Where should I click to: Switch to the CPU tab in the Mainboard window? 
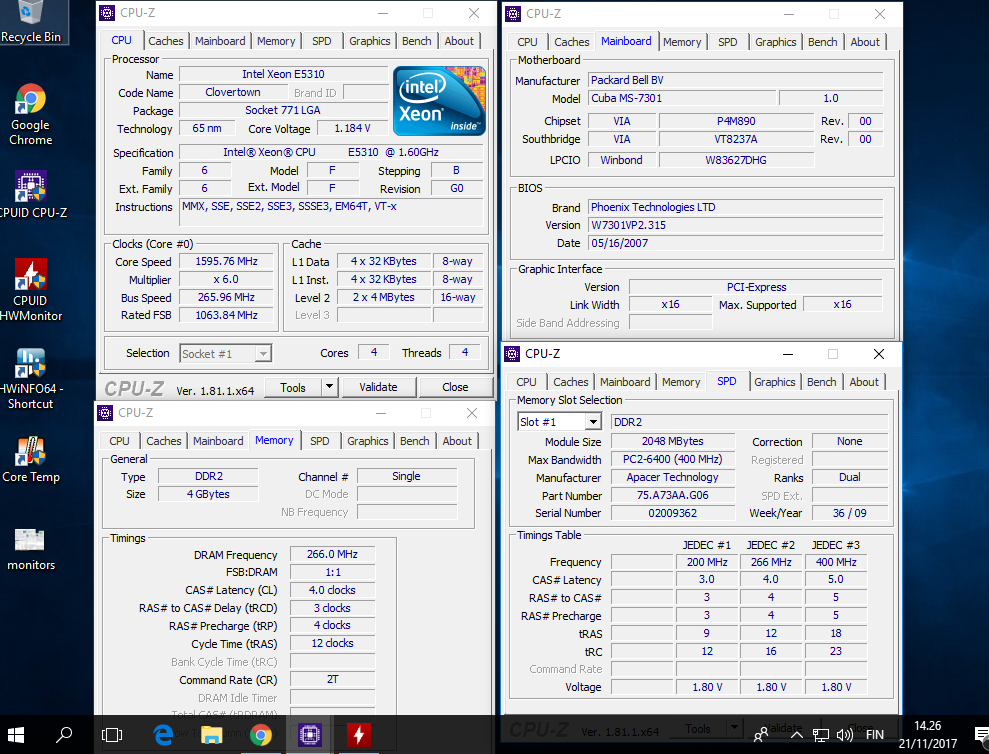coord(527,42)
